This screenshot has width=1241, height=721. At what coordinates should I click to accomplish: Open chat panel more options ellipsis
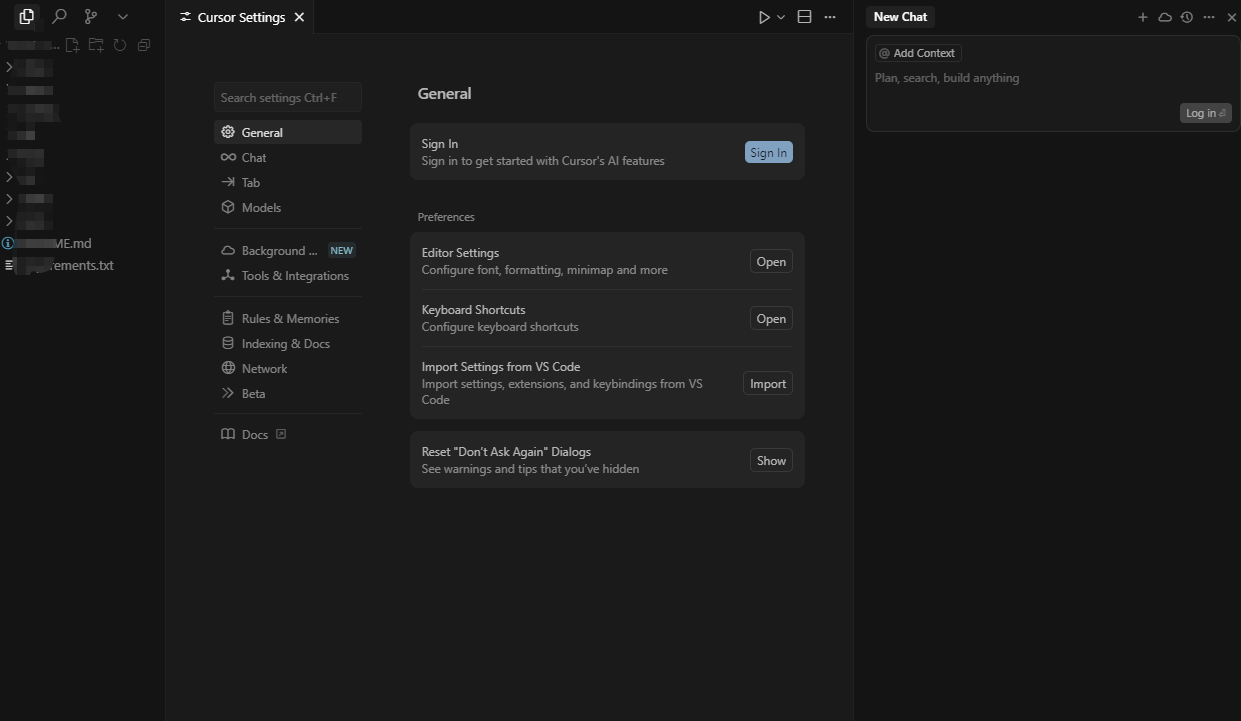[x=1209, y=17]
